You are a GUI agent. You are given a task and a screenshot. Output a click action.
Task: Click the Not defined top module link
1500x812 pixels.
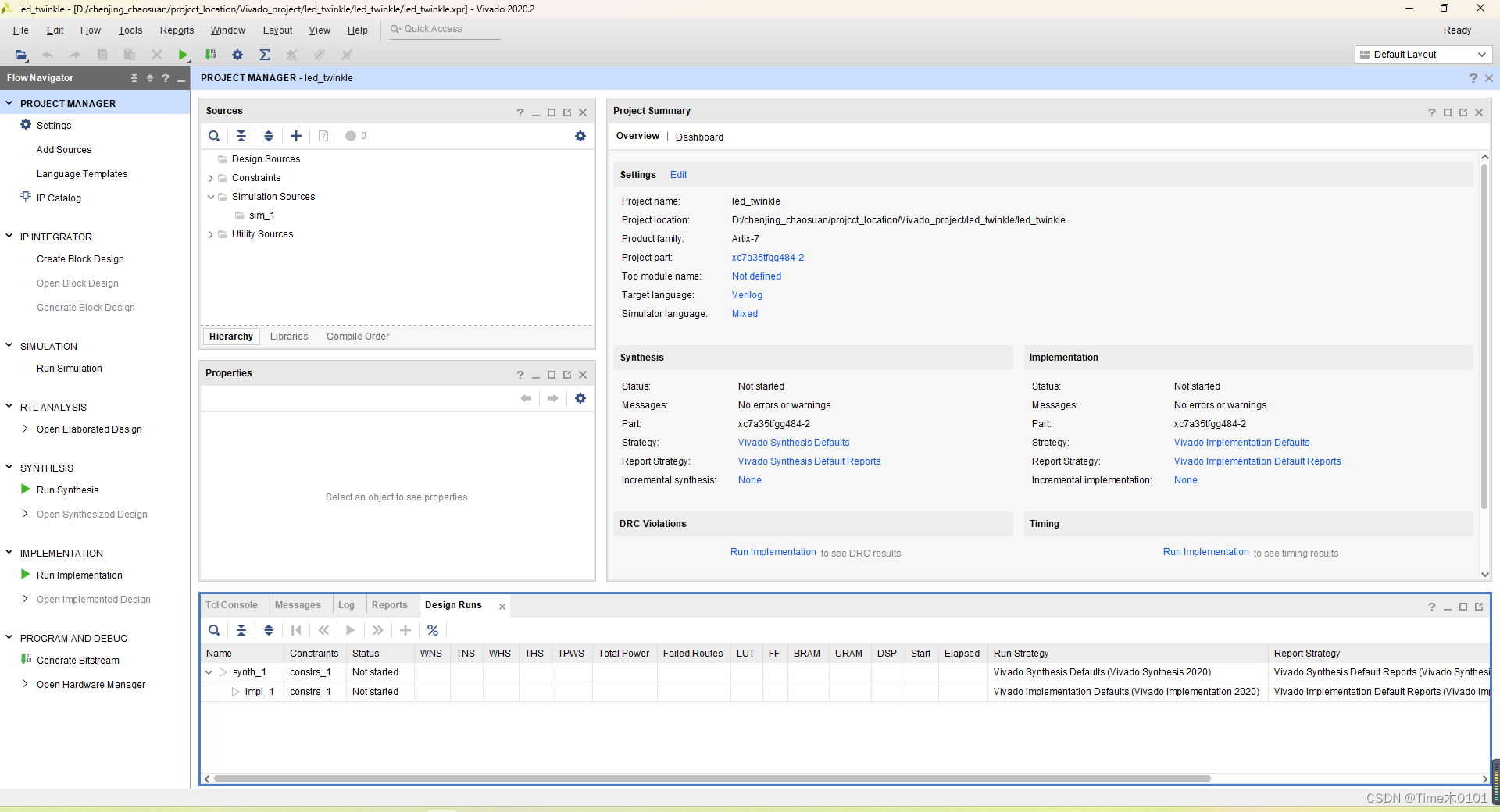[x=756, y=276]
